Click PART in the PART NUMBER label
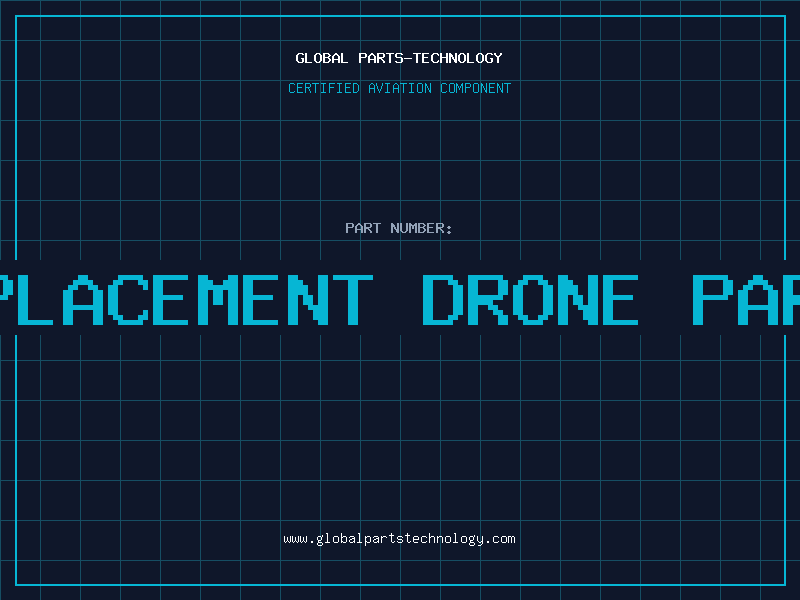 coord(363,228)
